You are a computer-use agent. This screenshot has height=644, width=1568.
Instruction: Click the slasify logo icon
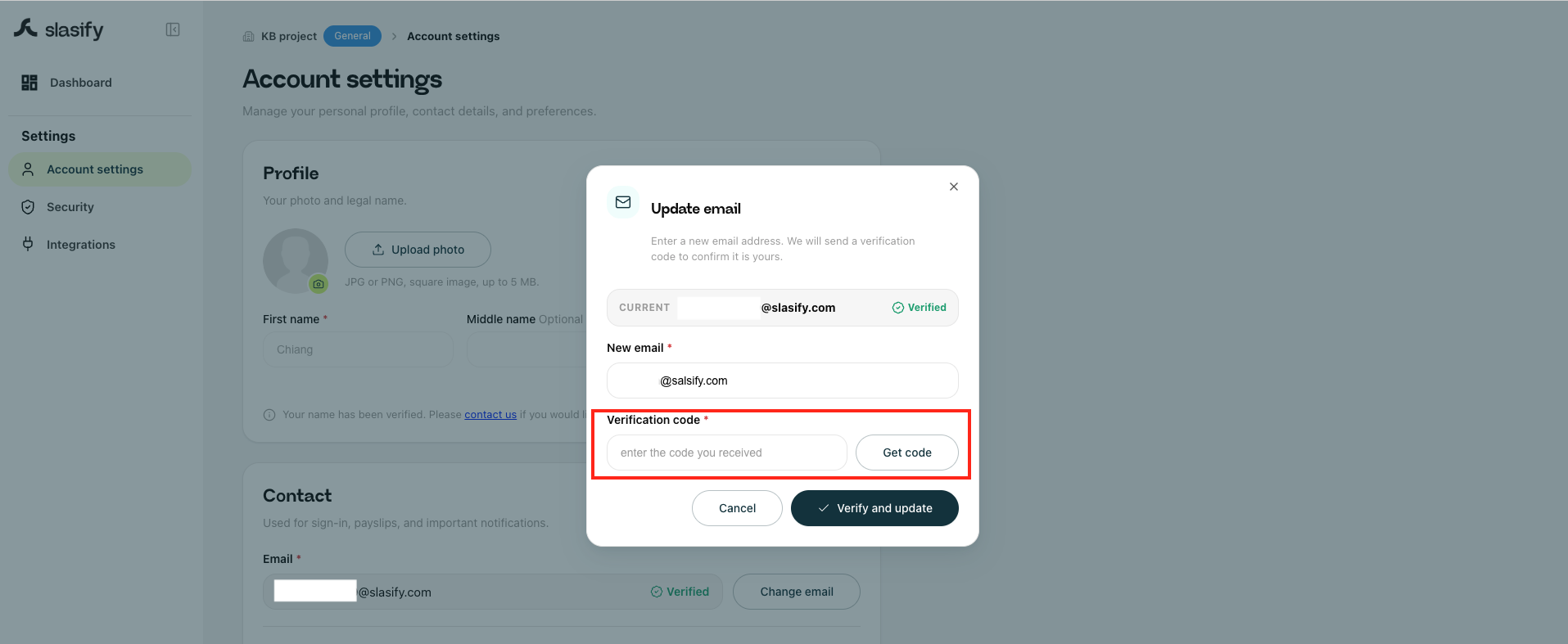(25, 29)
